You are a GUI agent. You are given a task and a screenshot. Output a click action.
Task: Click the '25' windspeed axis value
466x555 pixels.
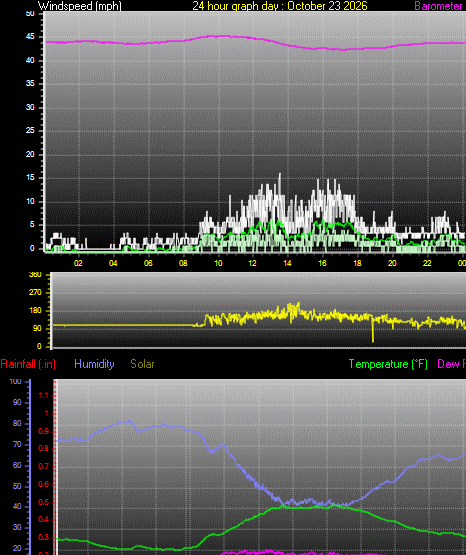point(30,131)
